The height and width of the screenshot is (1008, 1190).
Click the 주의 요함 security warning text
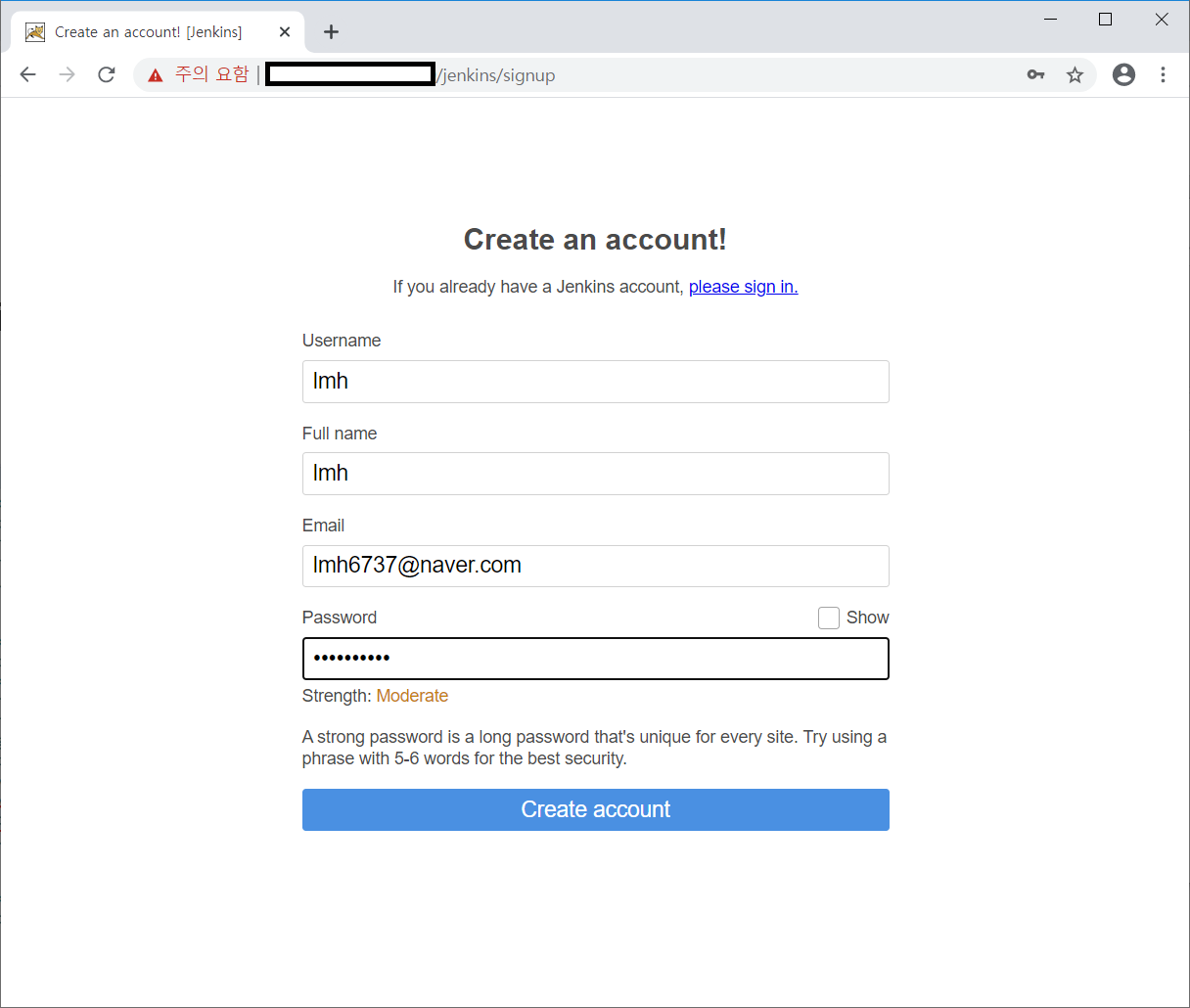coord(212,75)
